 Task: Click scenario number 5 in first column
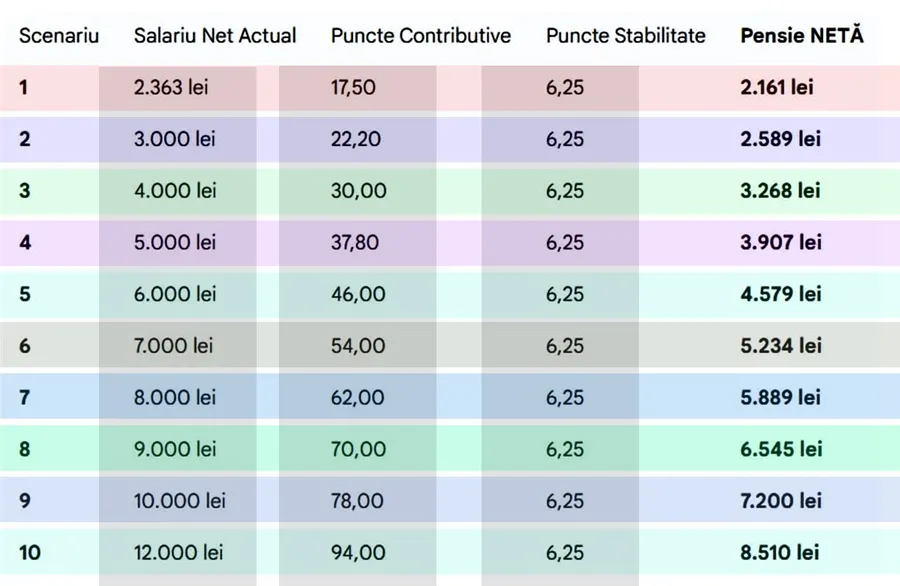(x=25, y=294)
